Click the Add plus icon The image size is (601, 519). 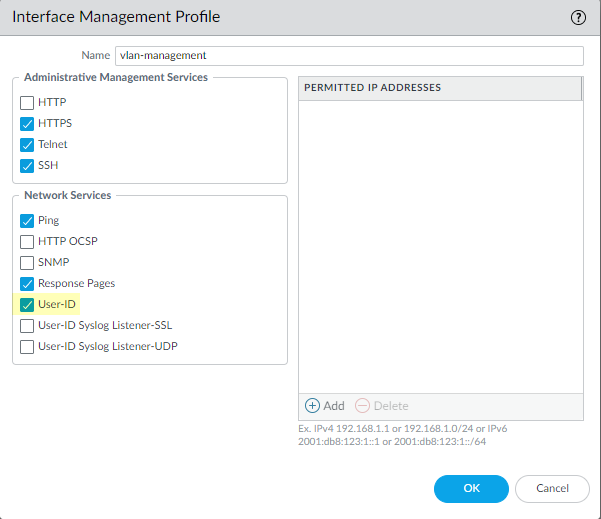312,406
